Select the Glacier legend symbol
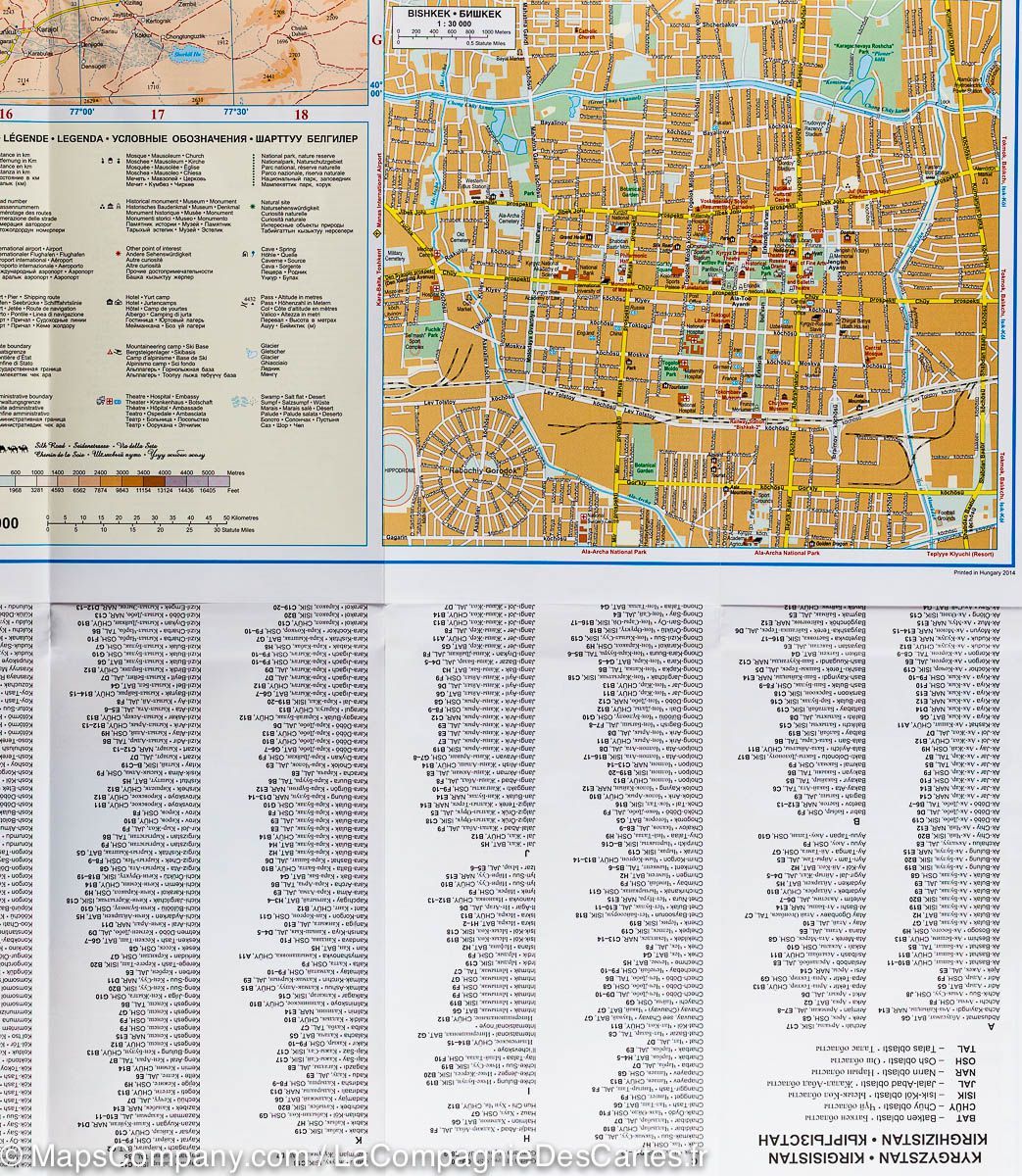This screenshot has height=1176, width=1022. [251, 352]
